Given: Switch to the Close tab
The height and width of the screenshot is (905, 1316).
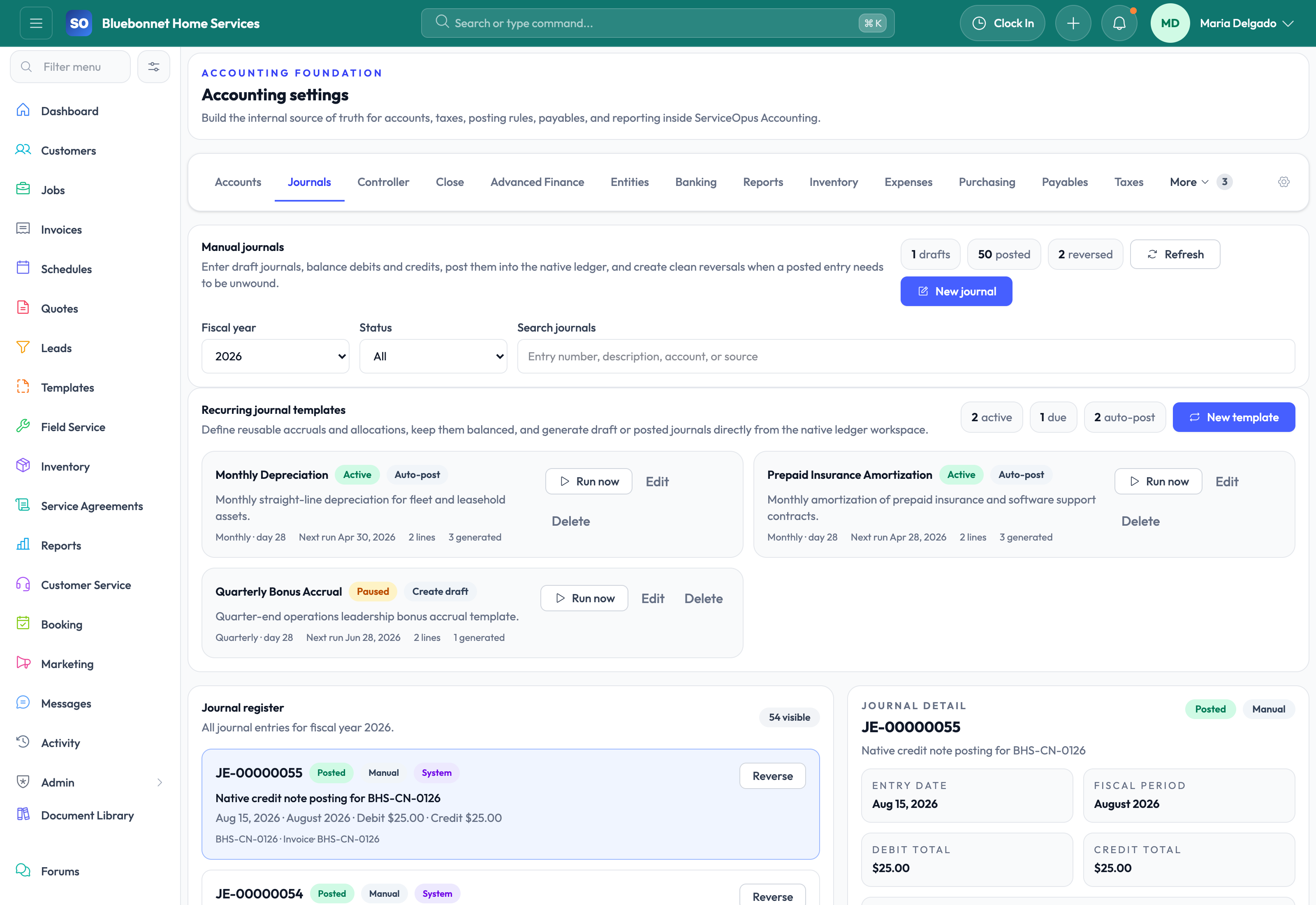Looking at the screenshot, I should tap(449, 182).
